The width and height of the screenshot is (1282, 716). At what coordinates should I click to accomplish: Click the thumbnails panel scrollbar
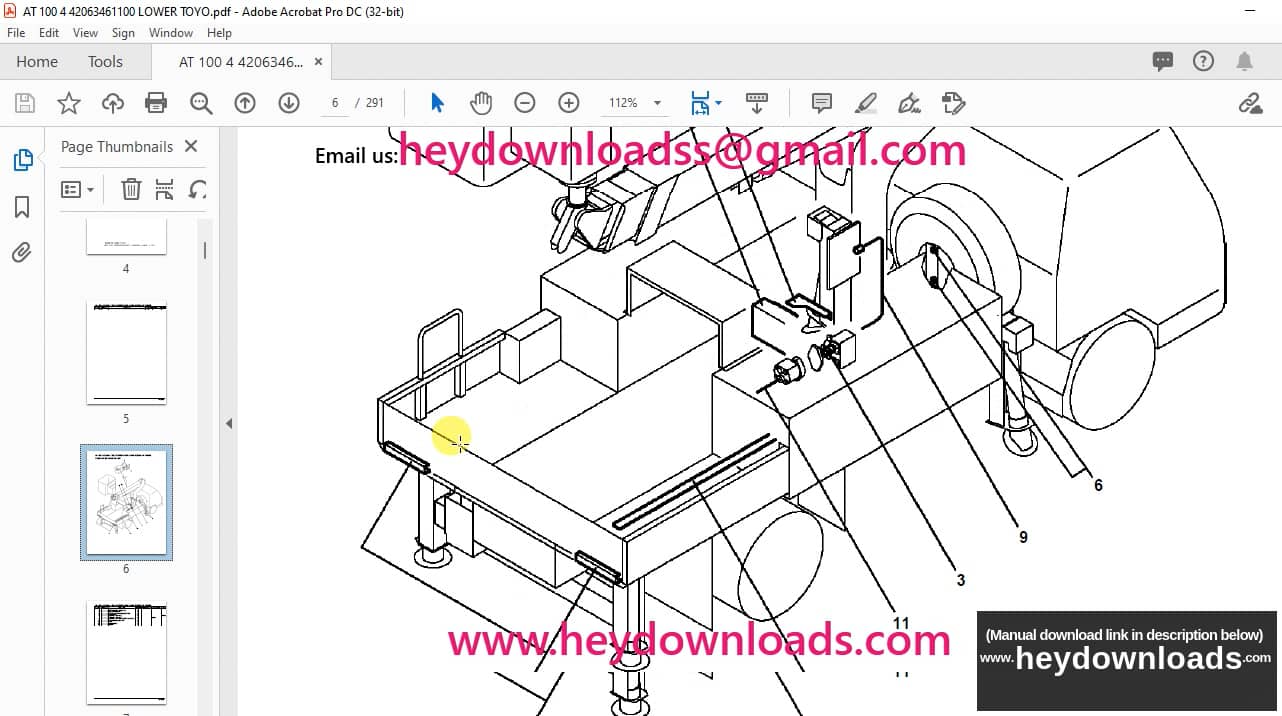[205, 250]
